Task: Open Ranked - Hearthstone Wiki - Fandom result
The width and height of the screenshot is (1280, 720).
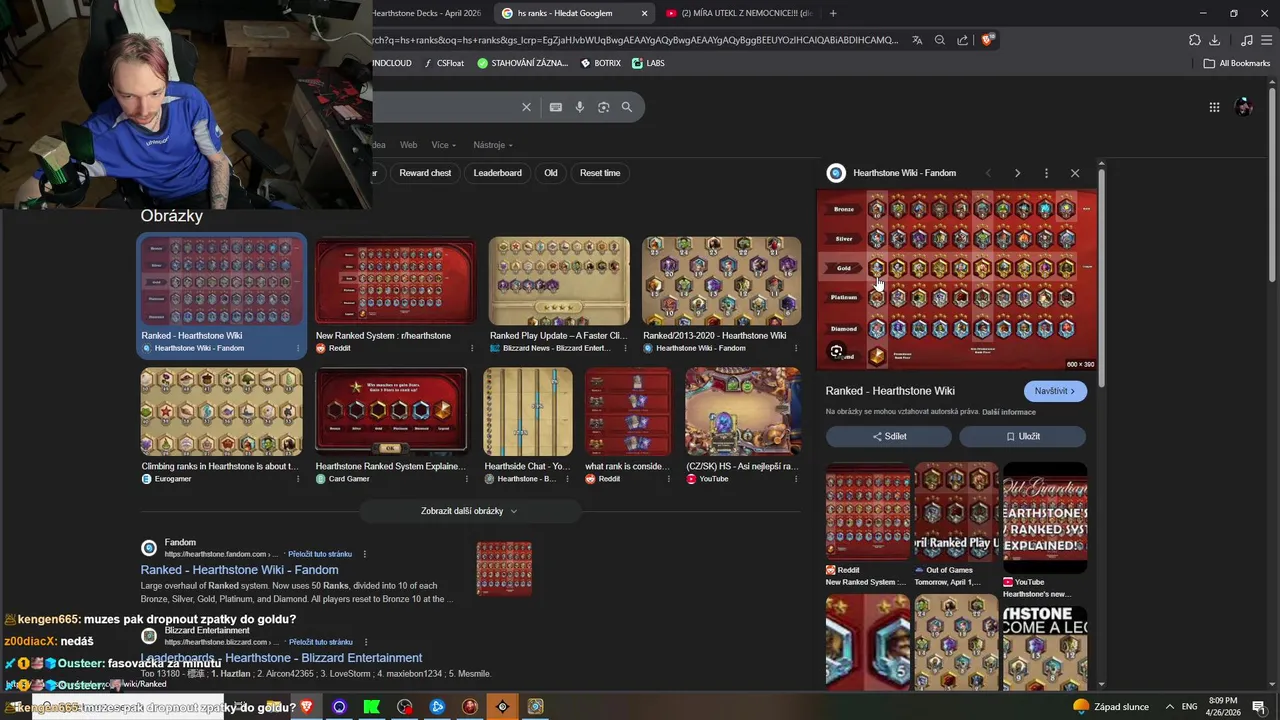Action: tap(239, 570)
